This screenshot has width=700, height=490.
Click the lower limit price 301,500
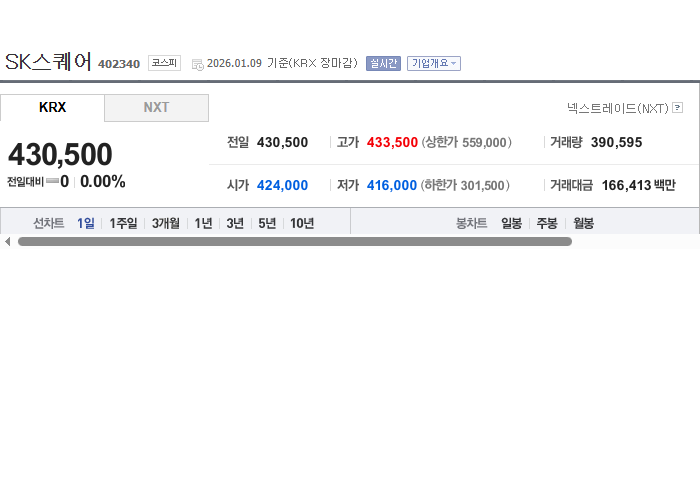pyautogui.click(x=482, y=185)
